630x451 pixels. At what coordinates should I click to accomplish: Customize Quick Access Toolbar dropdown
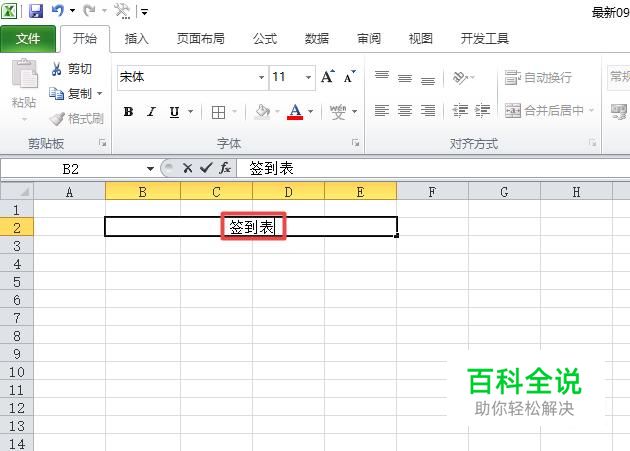[x=144, y=12]
